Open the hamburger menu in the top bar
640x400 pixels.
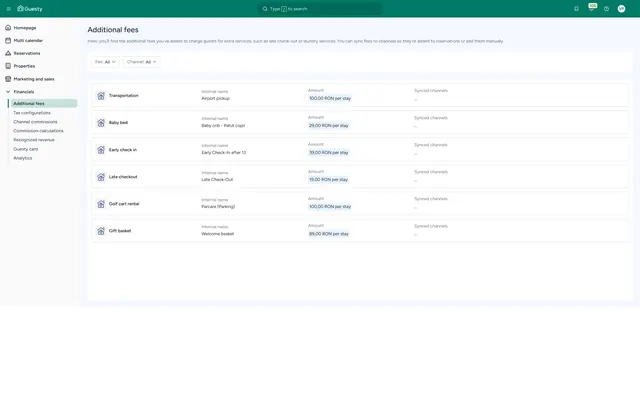click(x=9, y=9)
